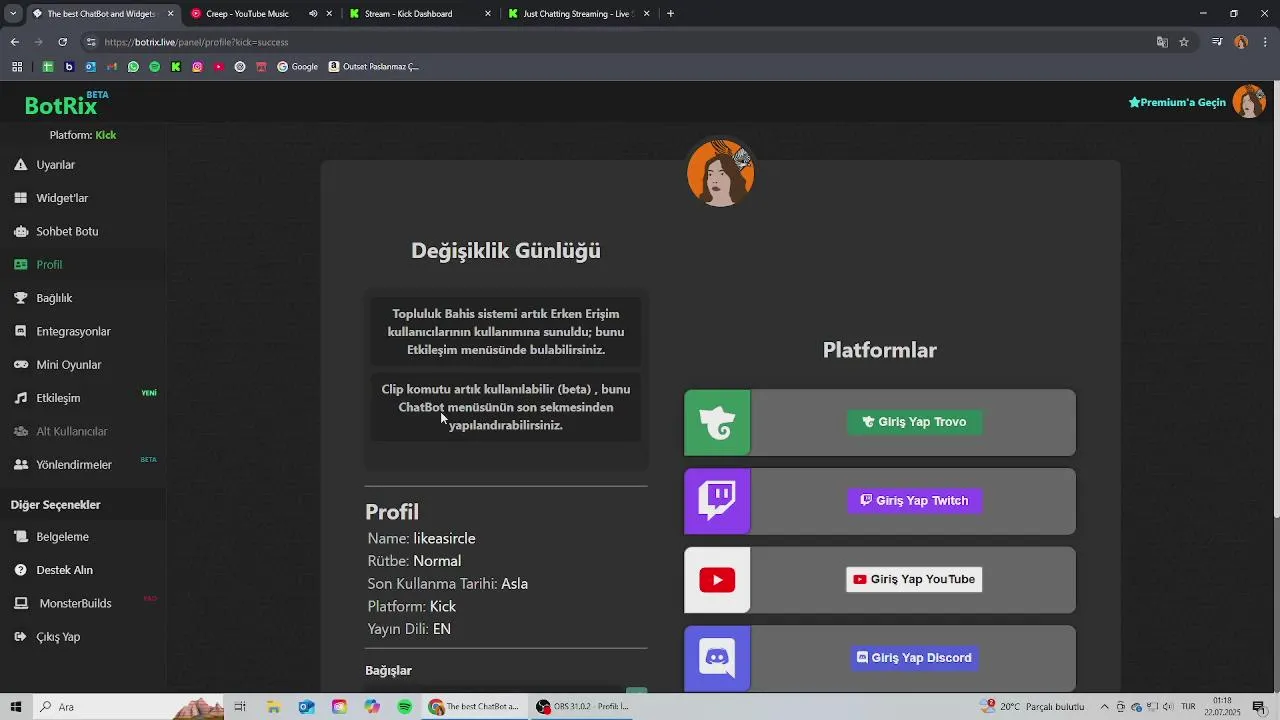
Task: Select Profil in the sidebar
Action: click(x=49, y=265)
